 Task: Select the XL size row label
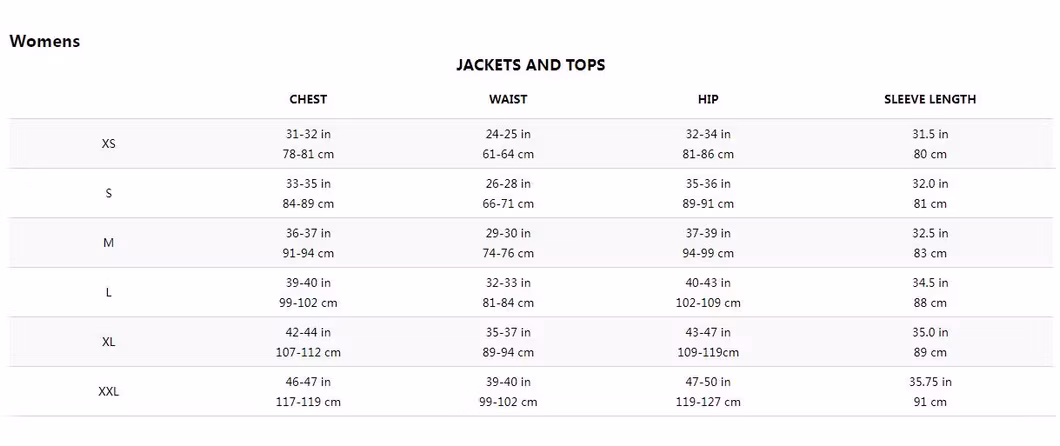tap(109, 342)
